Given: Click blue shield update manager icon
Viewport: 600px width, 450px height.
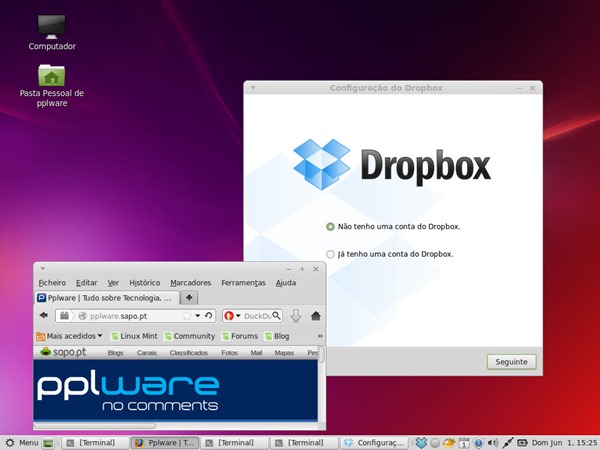Looking at the screenshot, I should pyautogui.click(x=478, y=443).
